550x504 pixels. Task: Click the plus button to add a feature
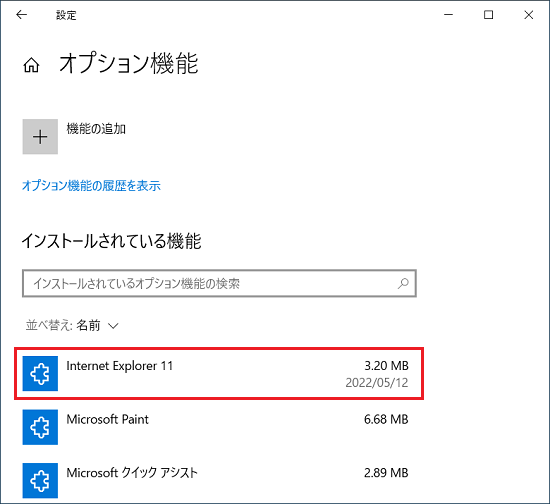pyautogui.click(x=40, y=136)
